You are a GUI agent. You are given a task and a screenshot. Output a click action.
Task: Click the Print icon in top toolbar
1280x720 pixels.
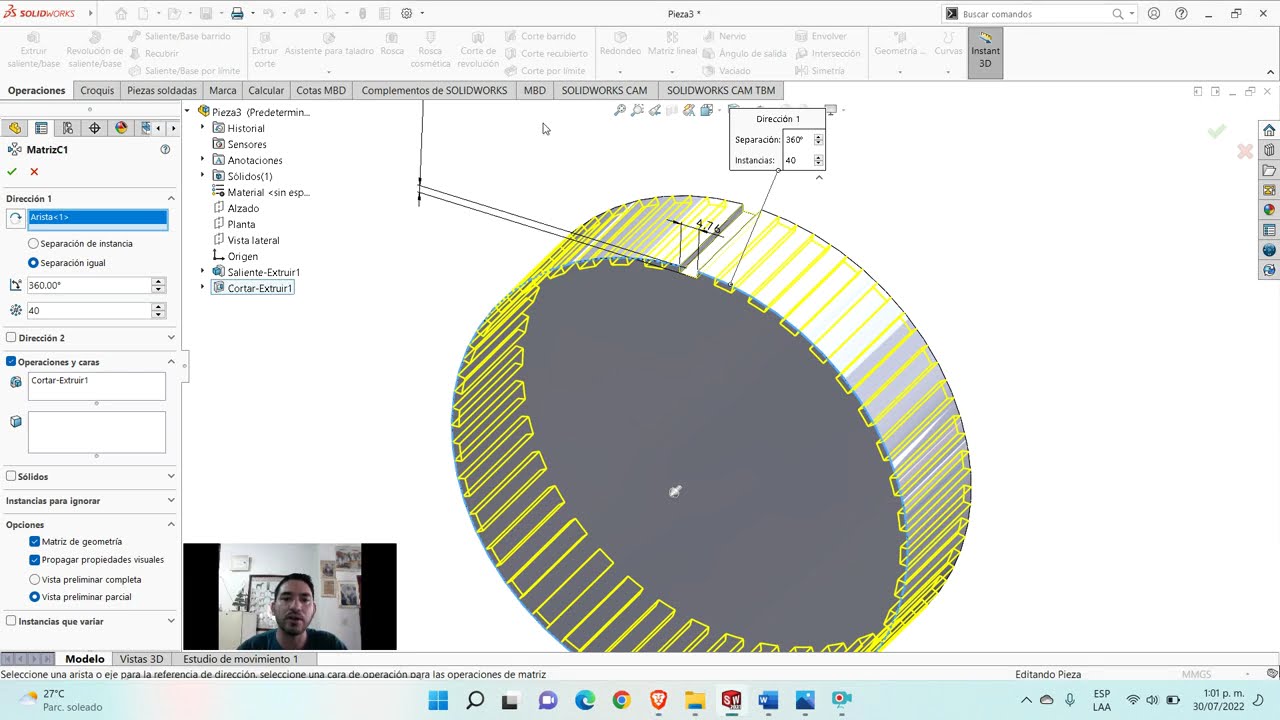pyautogui.click(x=237, y=14)
